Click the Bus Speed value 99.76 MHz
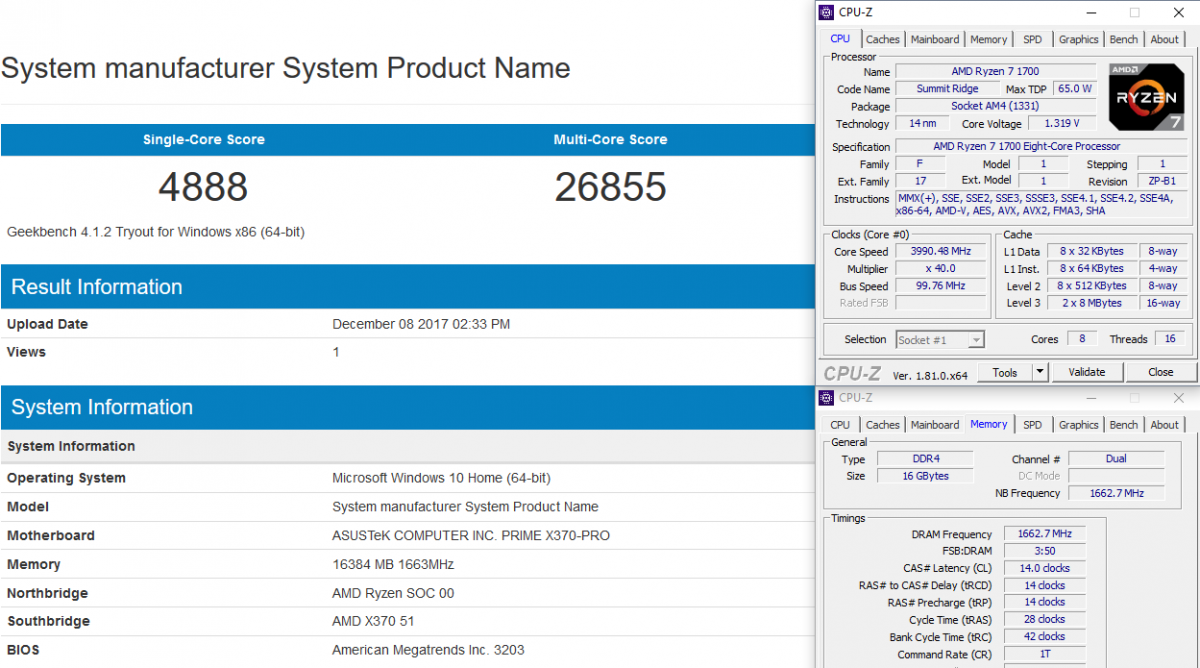The height and width of the screenshot is (668, 1200). (x=940, y=286)
